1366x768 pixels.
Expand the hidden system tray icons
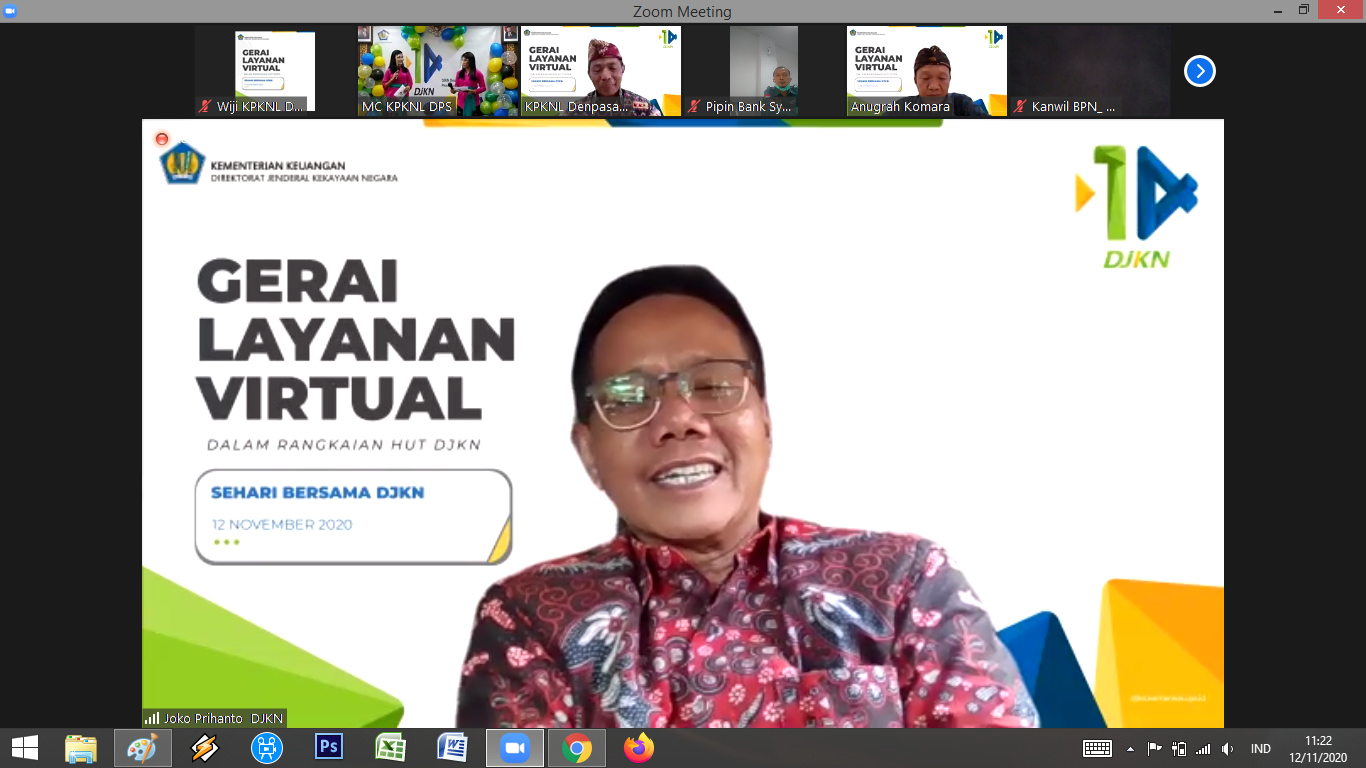[x=1131, y=749]
